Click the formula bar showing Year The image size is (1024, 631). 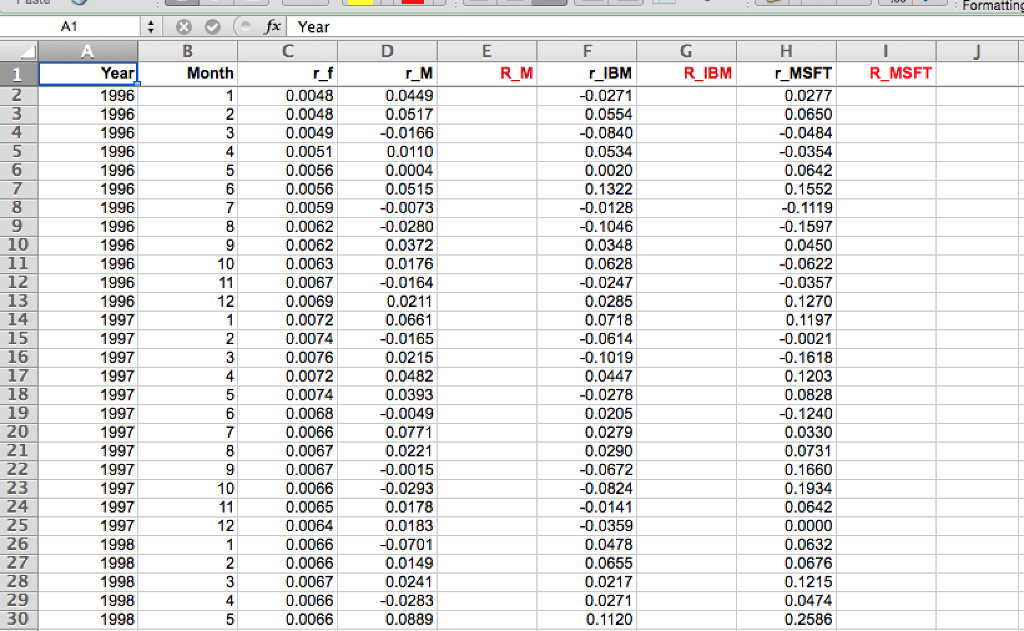point(400,27)
